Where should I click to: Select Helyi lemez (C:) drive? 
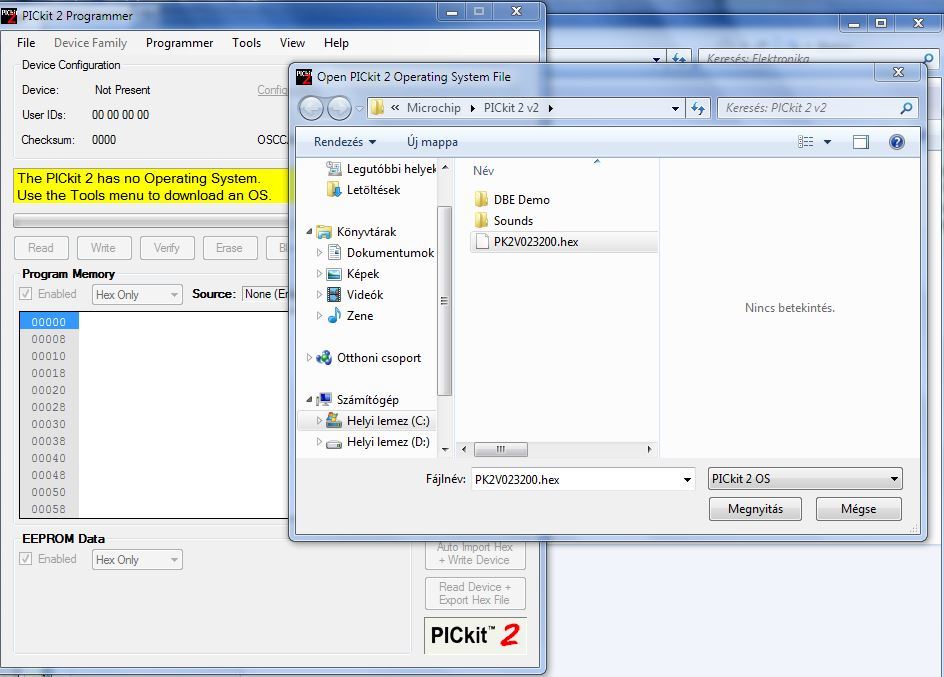pos(377,421)
